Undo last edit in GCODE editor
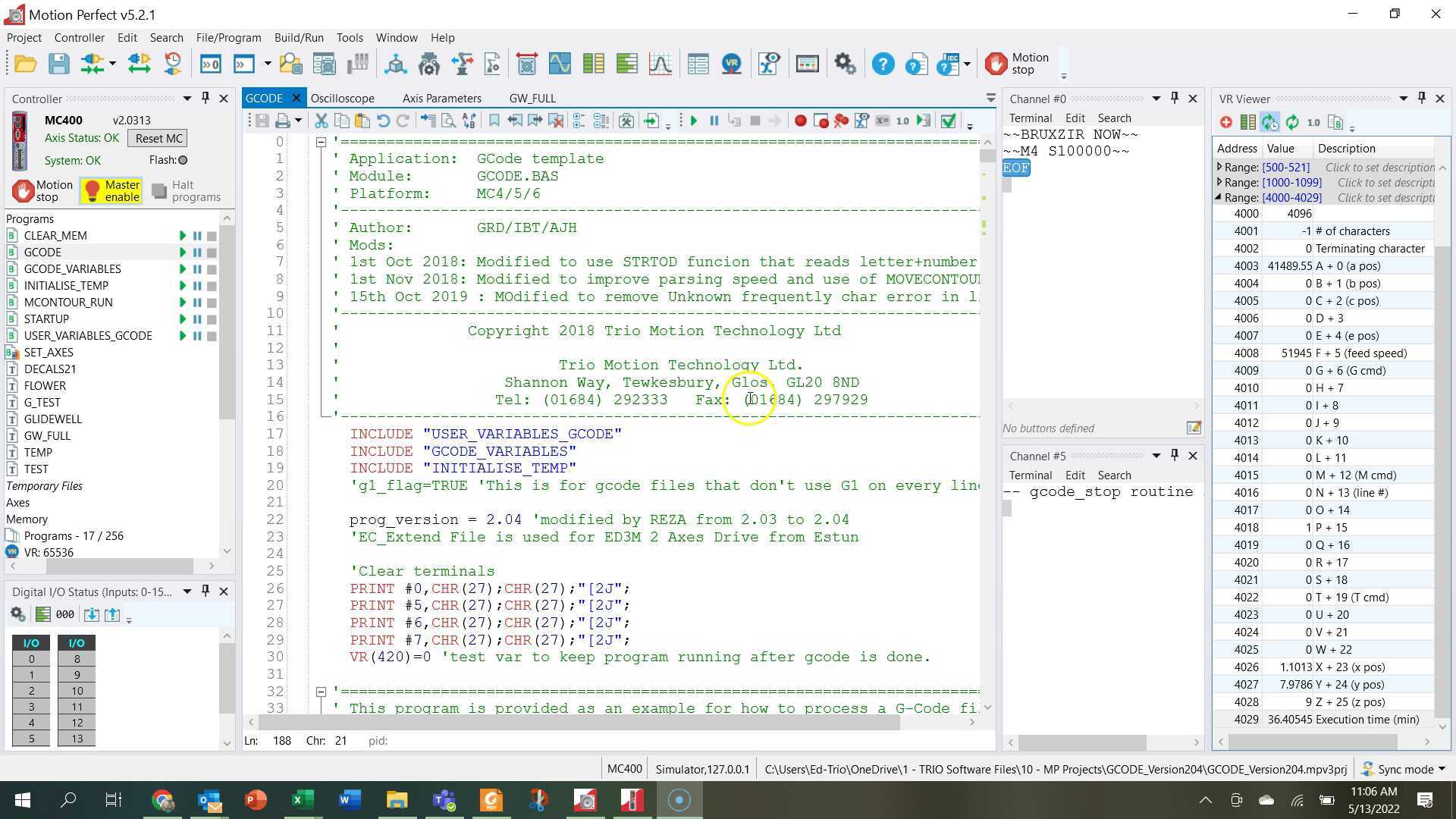The width and height of the screenshot is (1456, 819). pyautogui.click(x=383, y=121)
